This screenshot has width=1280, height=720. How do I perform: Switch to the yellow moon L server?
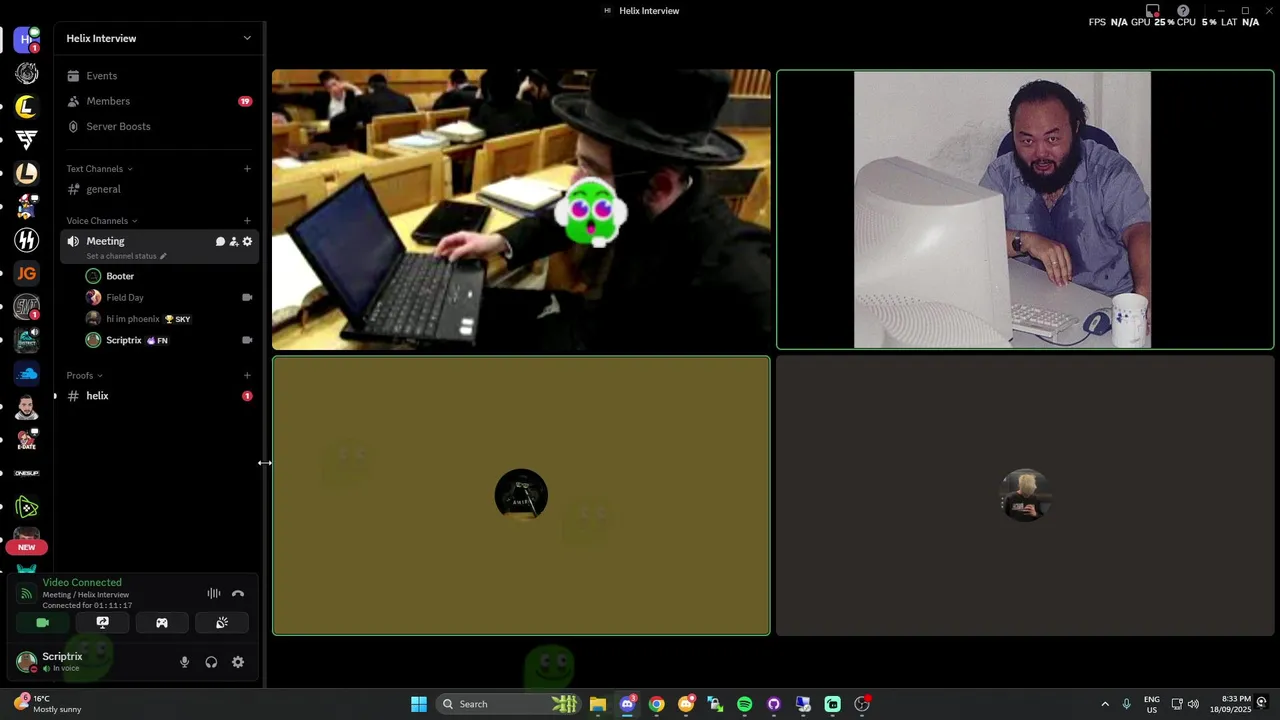[x=27, y=106]
